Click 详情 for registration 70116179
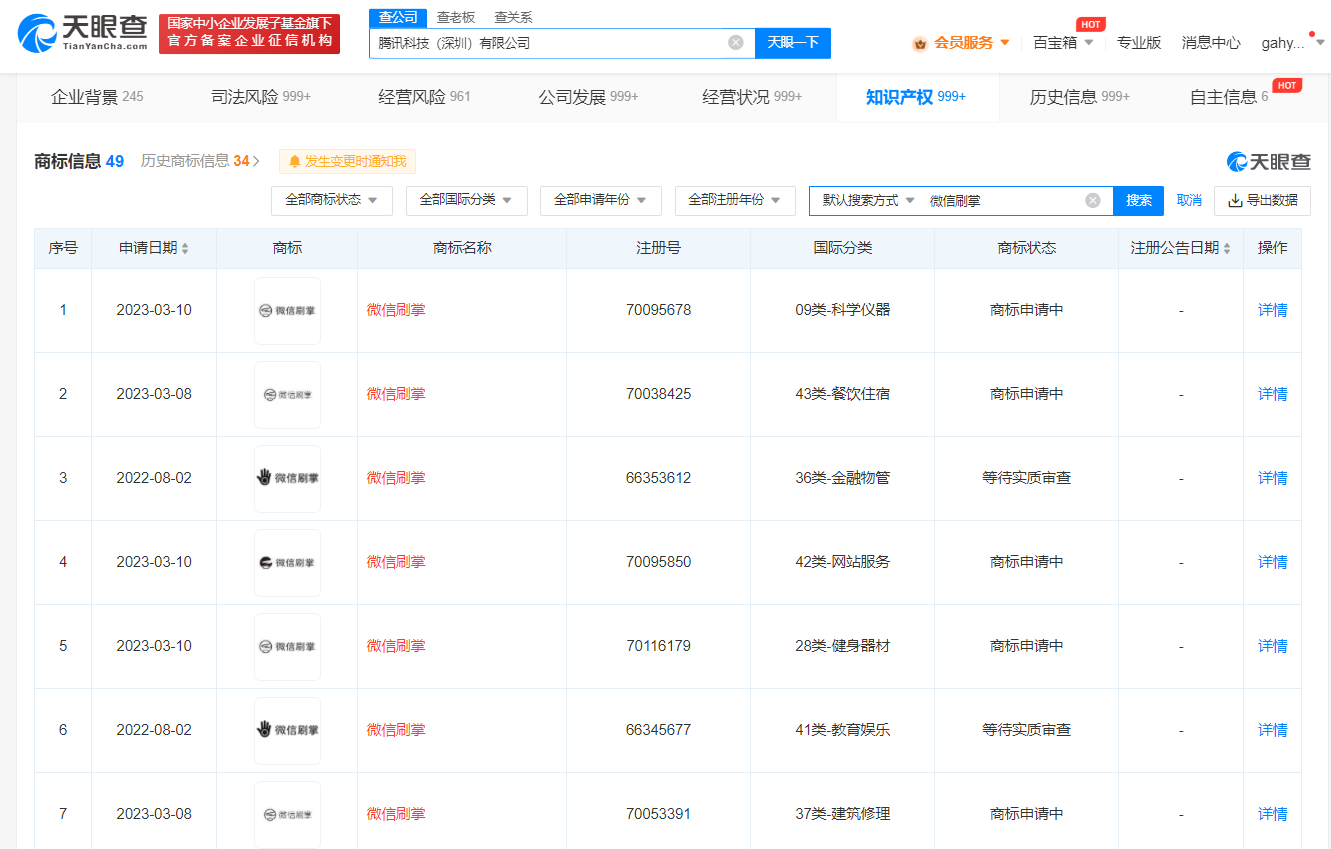 1272,646
